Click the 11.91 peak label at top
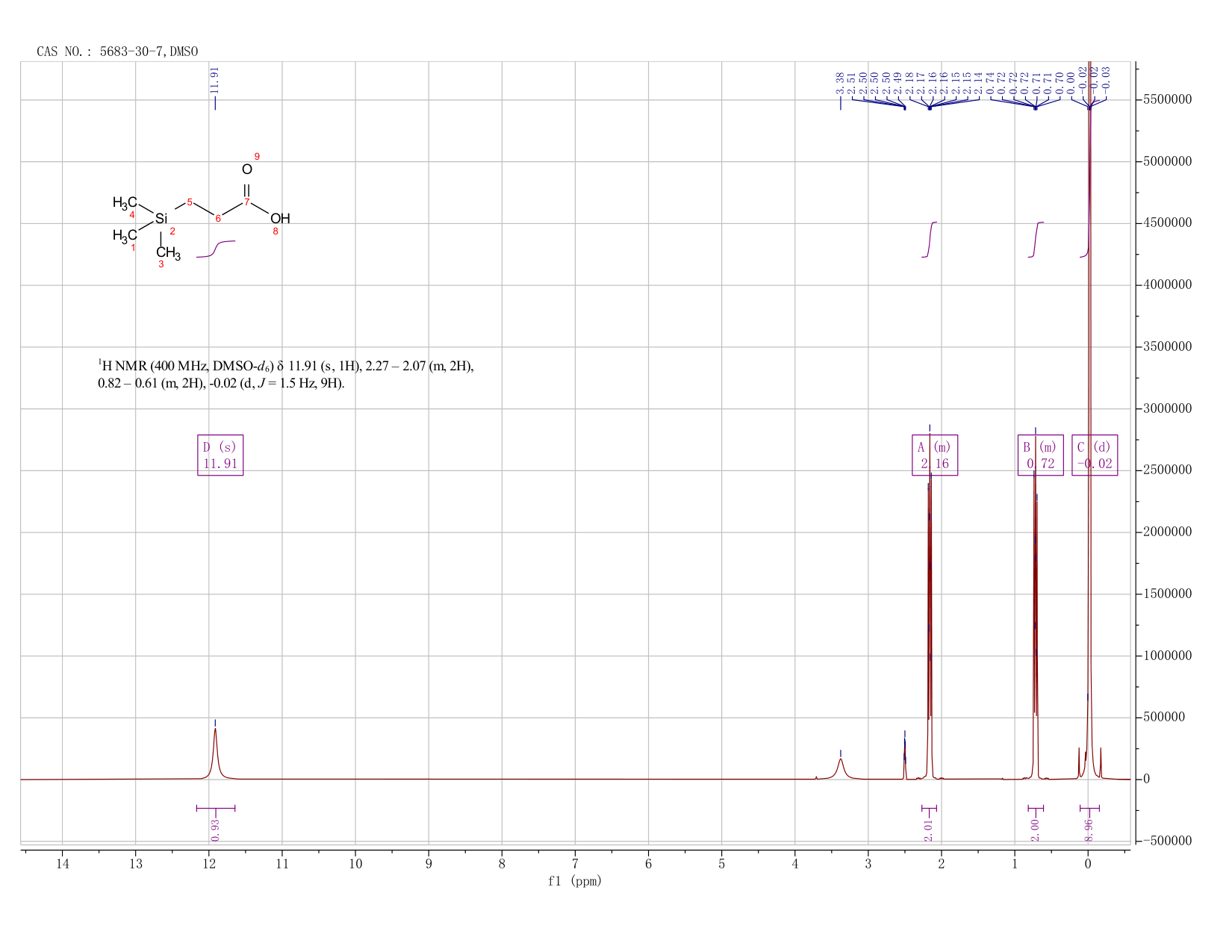This screenshot has width=1232, height=952. (x=215, y=80)
